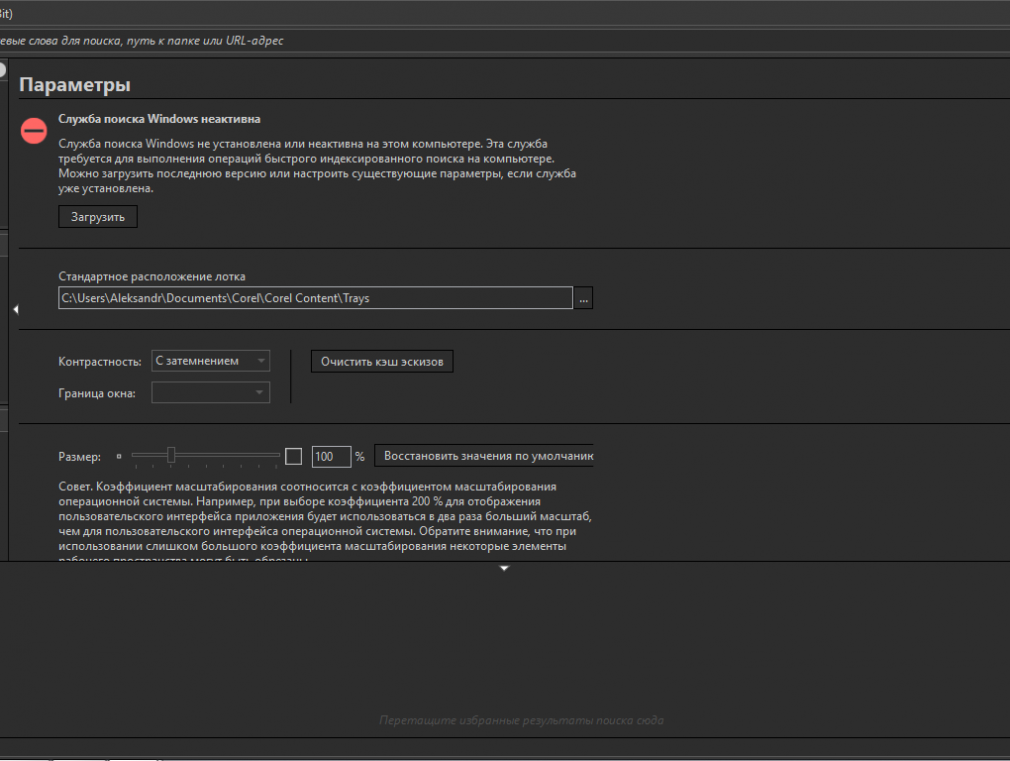Click the small size icon by slider
This screenshot has height=761, width=1010.
pos(119,456)
